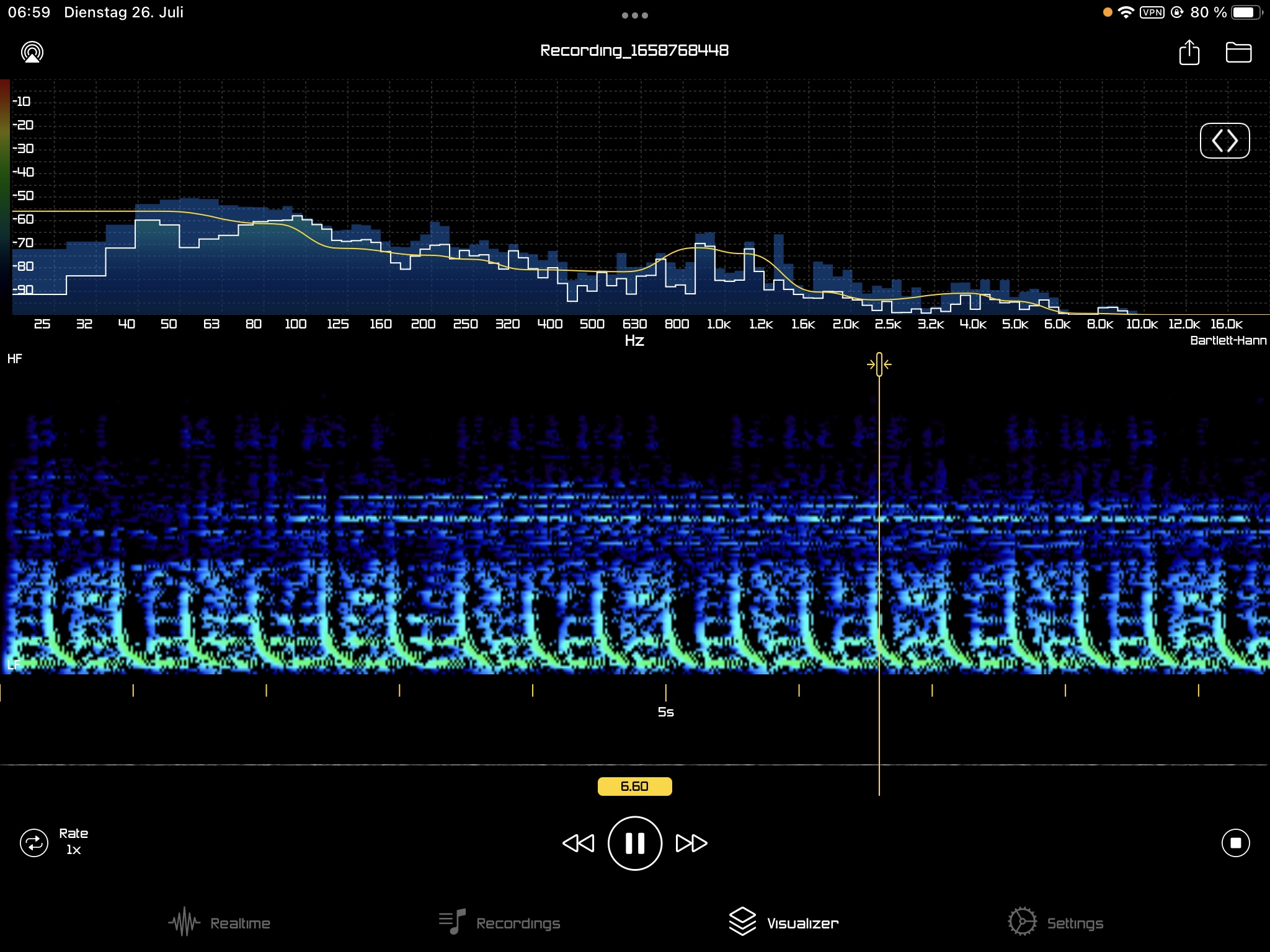Click the 1.0k frequency axis label
Image resolution: width=1270 pixels, height=952 pixels.
719,324
